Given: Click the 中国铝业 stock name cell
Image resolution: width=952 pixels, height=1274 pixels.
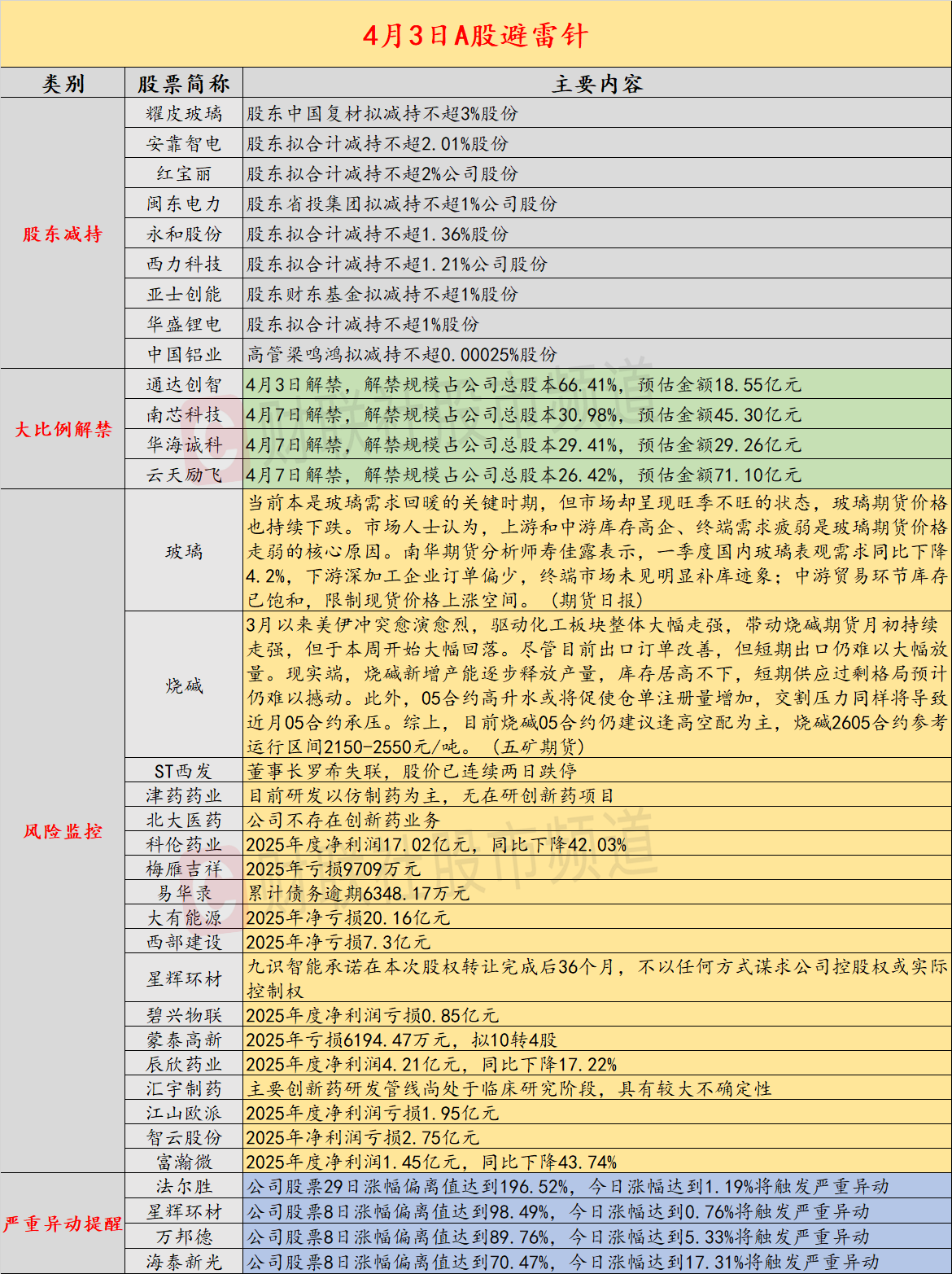Looking at the screenshot, I should pos(184,355).
